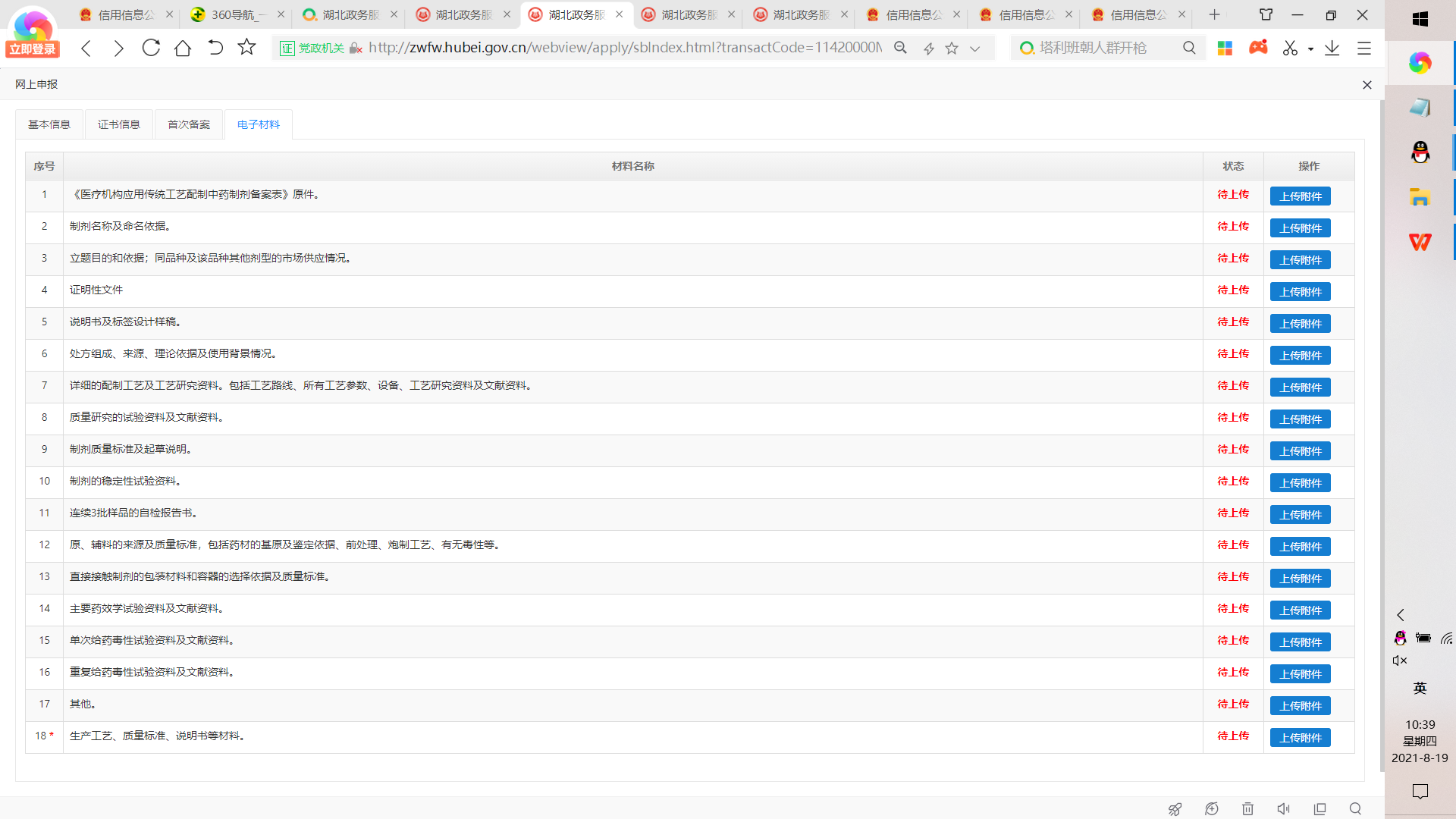Open the downloads icon in toolbar
This screenshot has height=819, width=1456.
(1332, 48)
